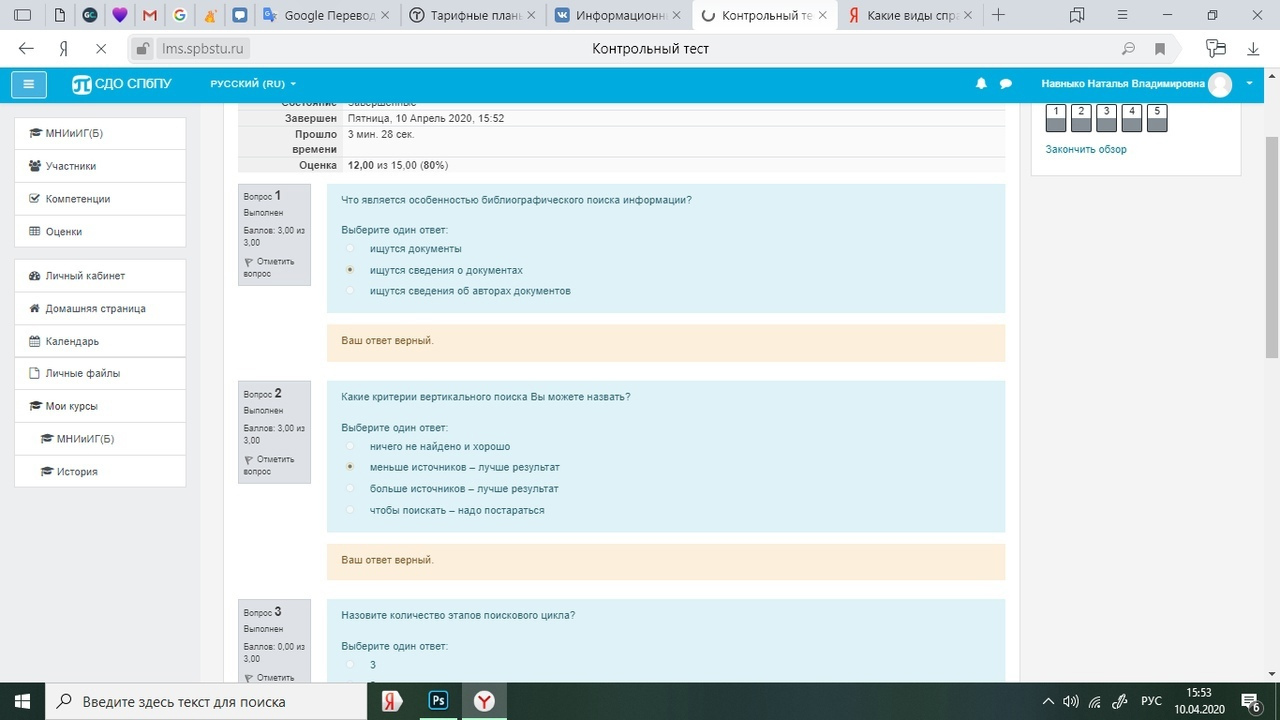
Task: Open Photoshop from the taskbar
Action: pyautogui.click(x=438, y=701)
